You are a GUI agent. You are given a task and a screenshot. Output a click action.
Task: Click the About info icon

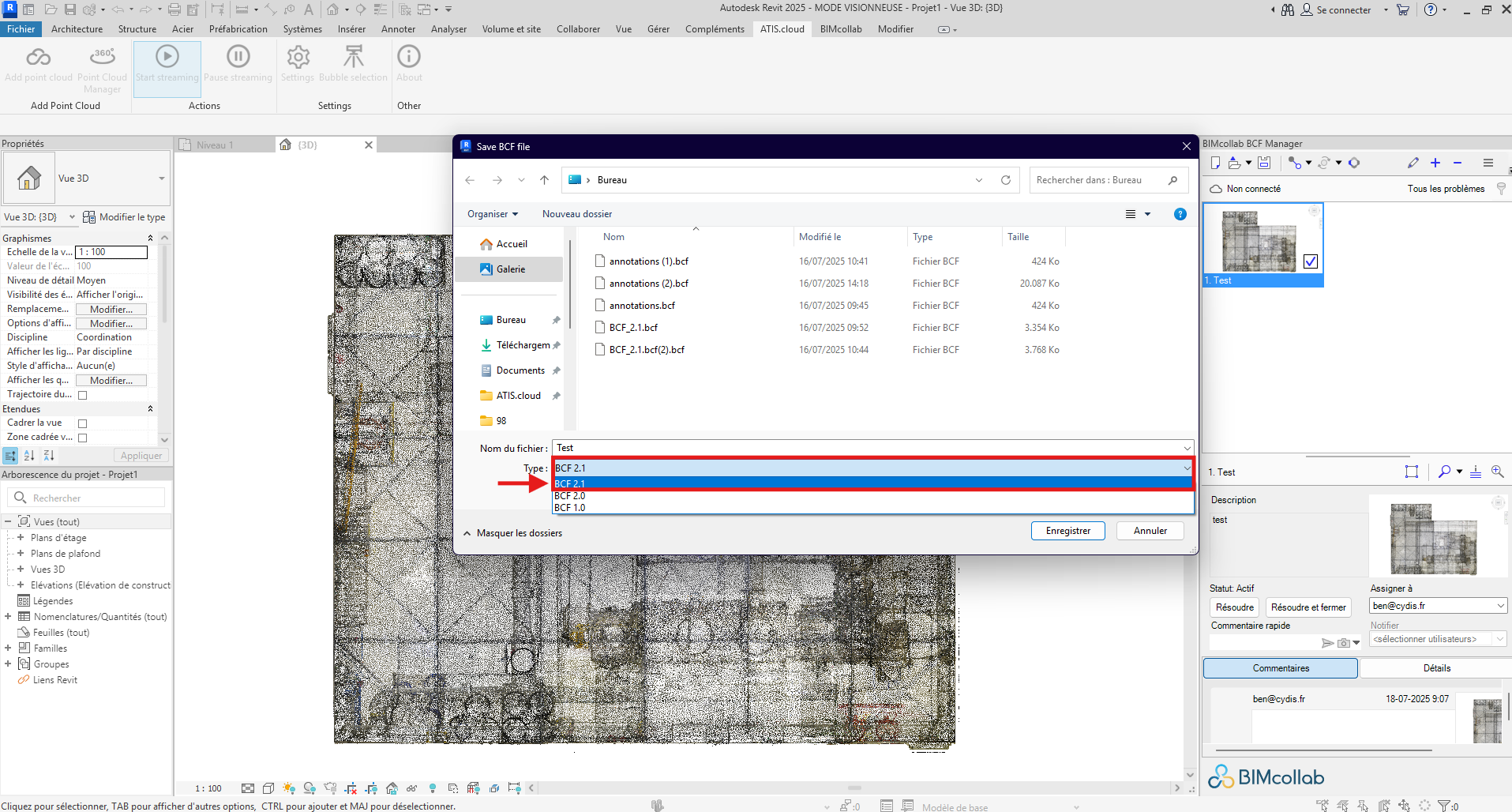point(409,57)
